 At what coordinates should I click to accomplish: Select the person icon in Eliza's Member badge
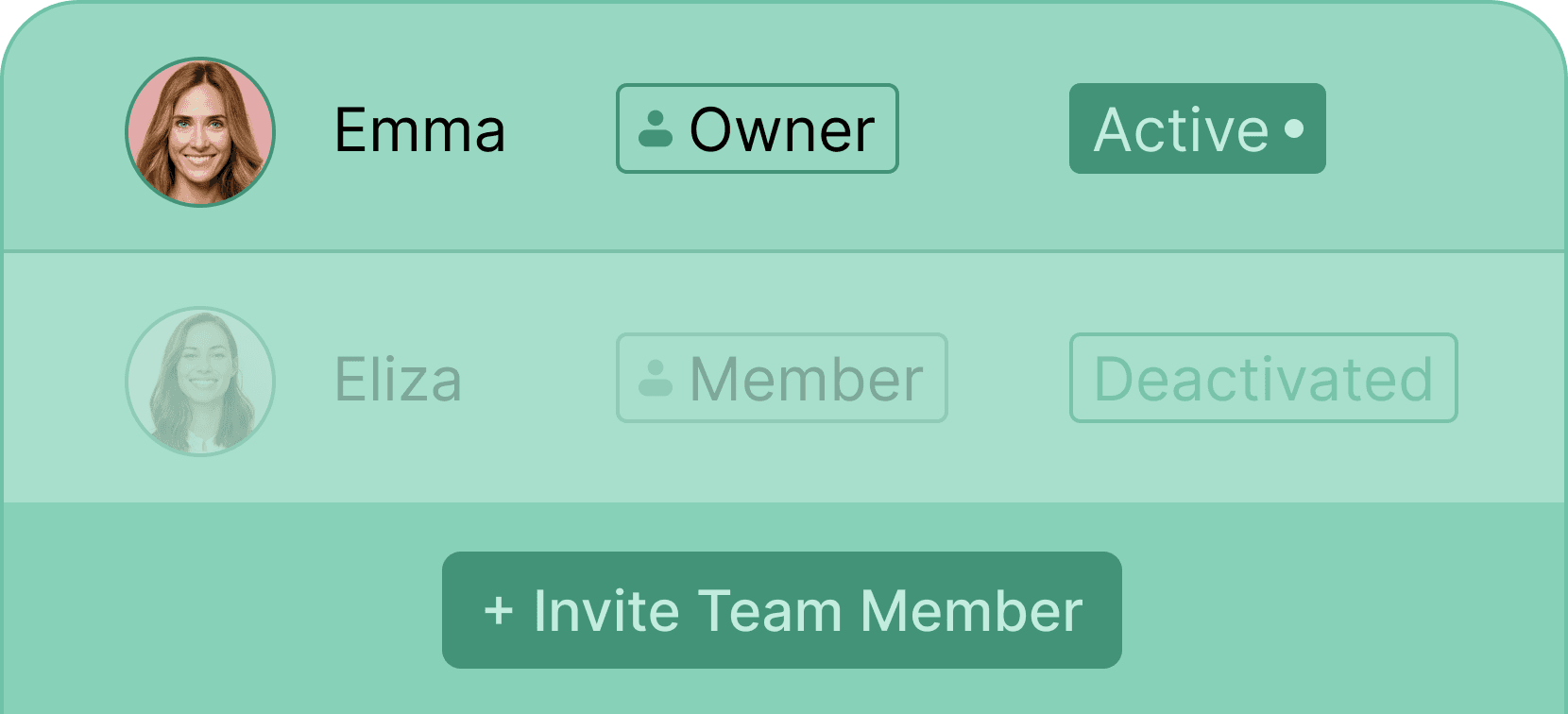tap(656, 378)
